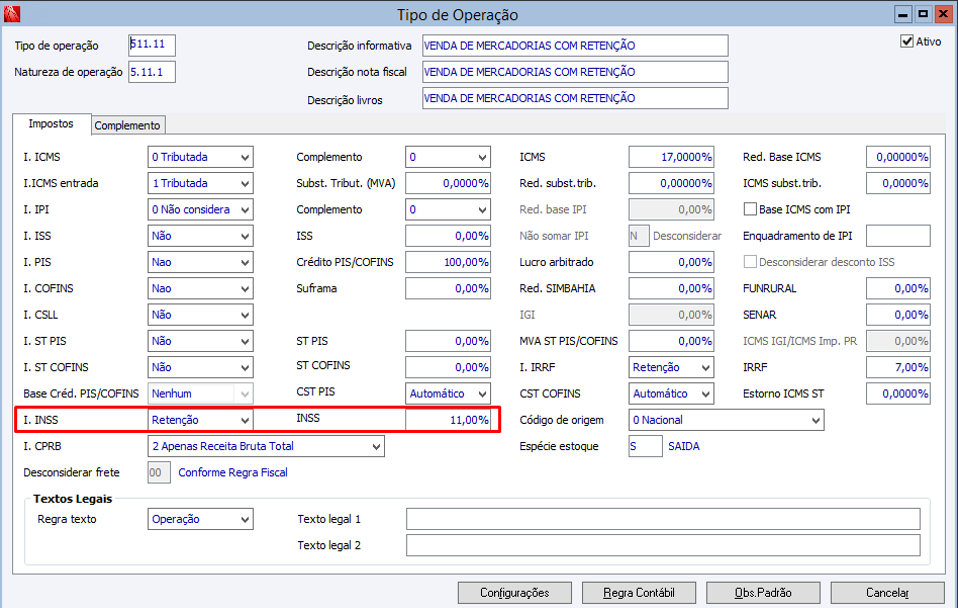Click the IRRF percentage field
958x608 pixels.
(x=898, y=367)
